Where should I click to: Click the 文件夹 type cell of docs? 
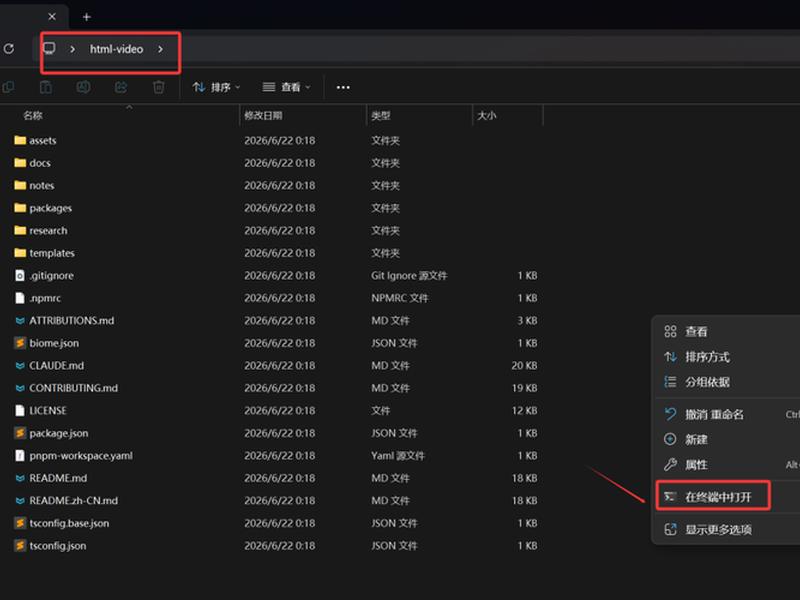(x=385, y=163)
